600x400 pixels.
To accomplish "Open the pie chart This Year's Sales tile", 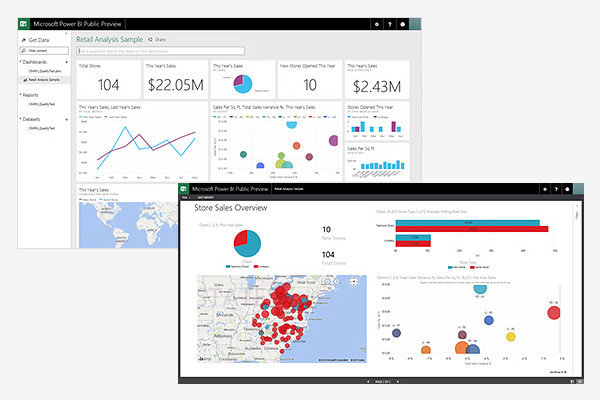I will click(243, 80).
